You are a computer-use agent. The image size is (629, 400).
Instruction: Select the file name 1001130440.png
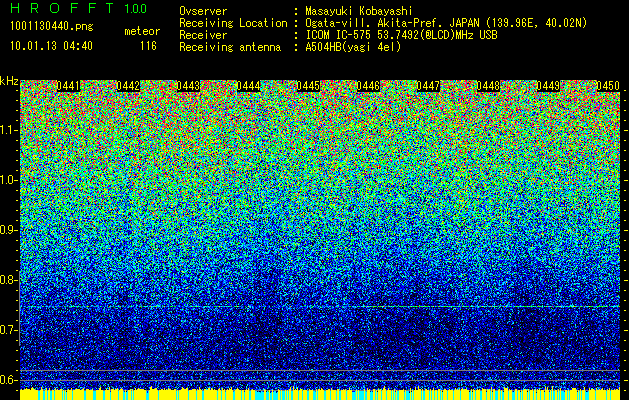52,26
